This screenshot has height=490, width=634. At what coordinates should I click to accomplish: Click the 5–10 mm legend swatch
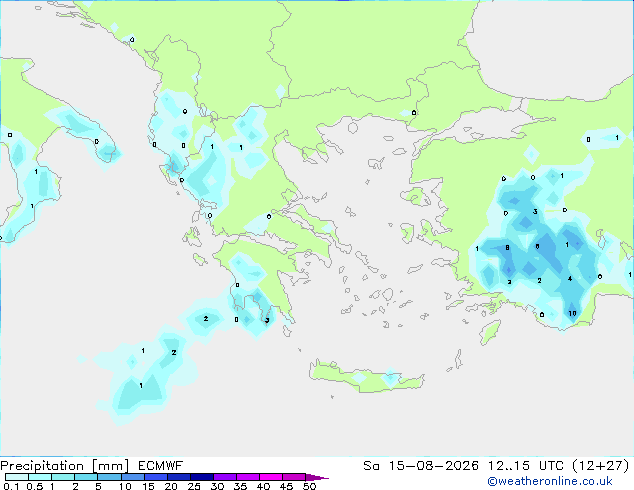click(109, 477)
